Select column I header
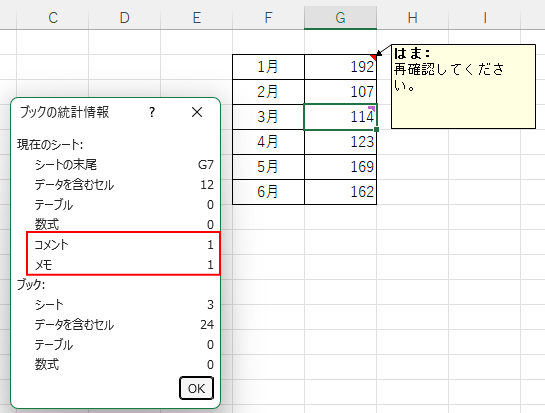 (485, 18)
